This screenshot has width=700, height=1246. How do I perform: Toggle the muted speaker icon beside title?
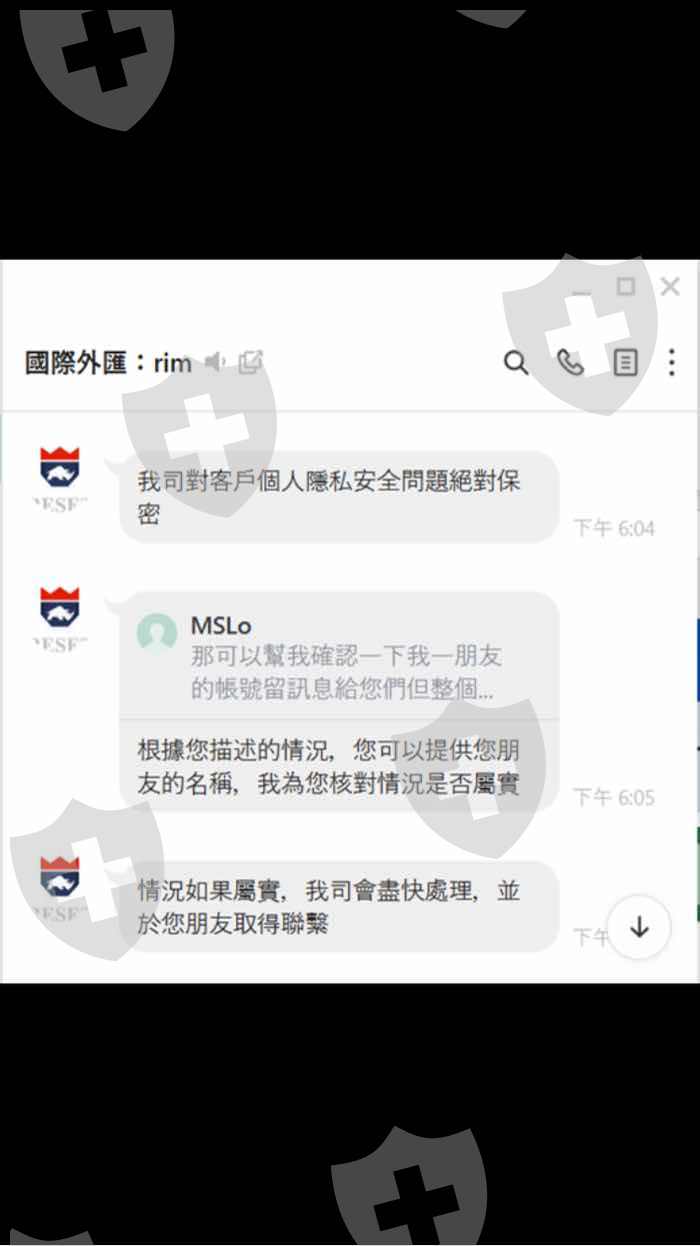click(215, 362)
